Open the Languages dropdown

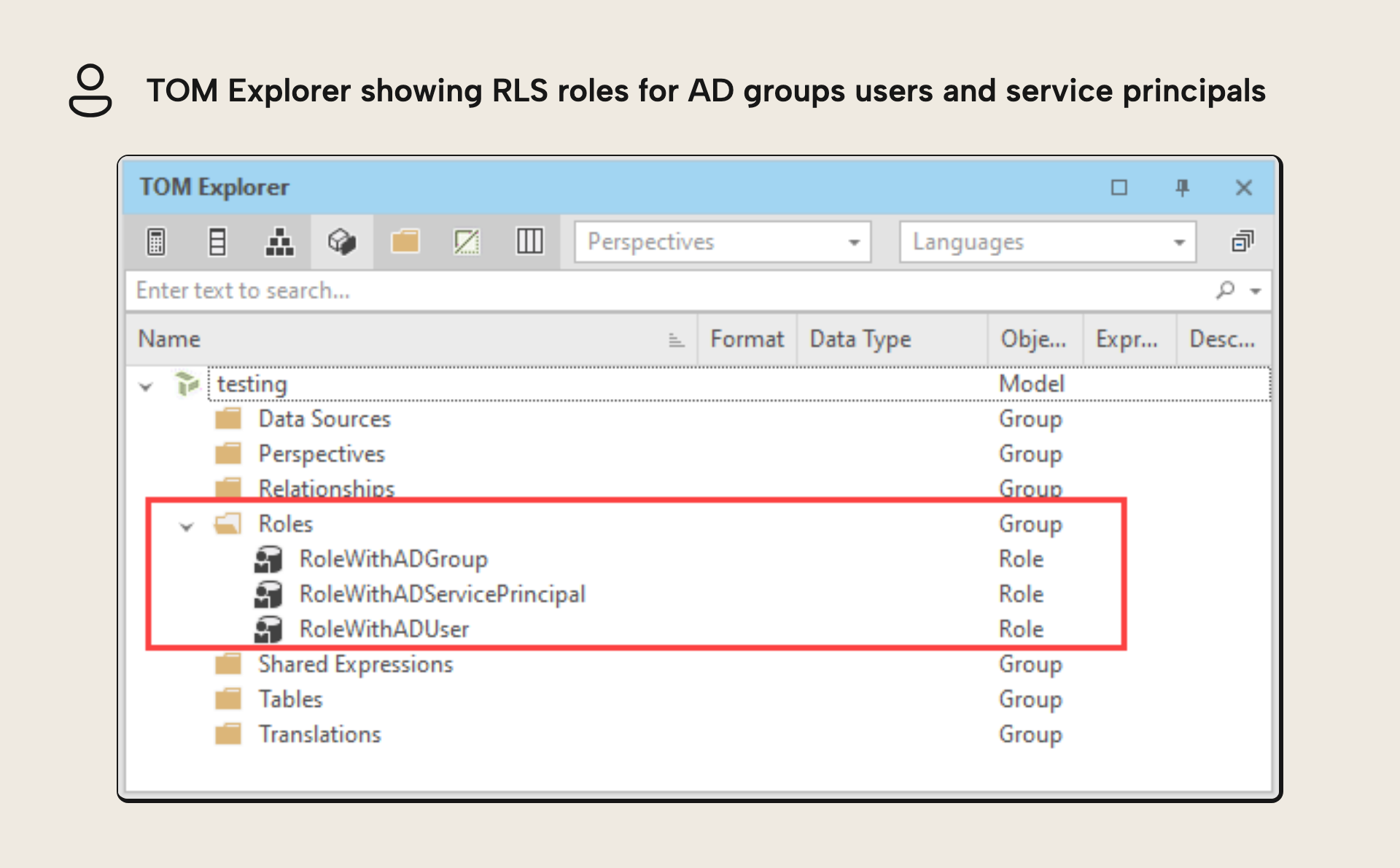[x=1048, y=241]
